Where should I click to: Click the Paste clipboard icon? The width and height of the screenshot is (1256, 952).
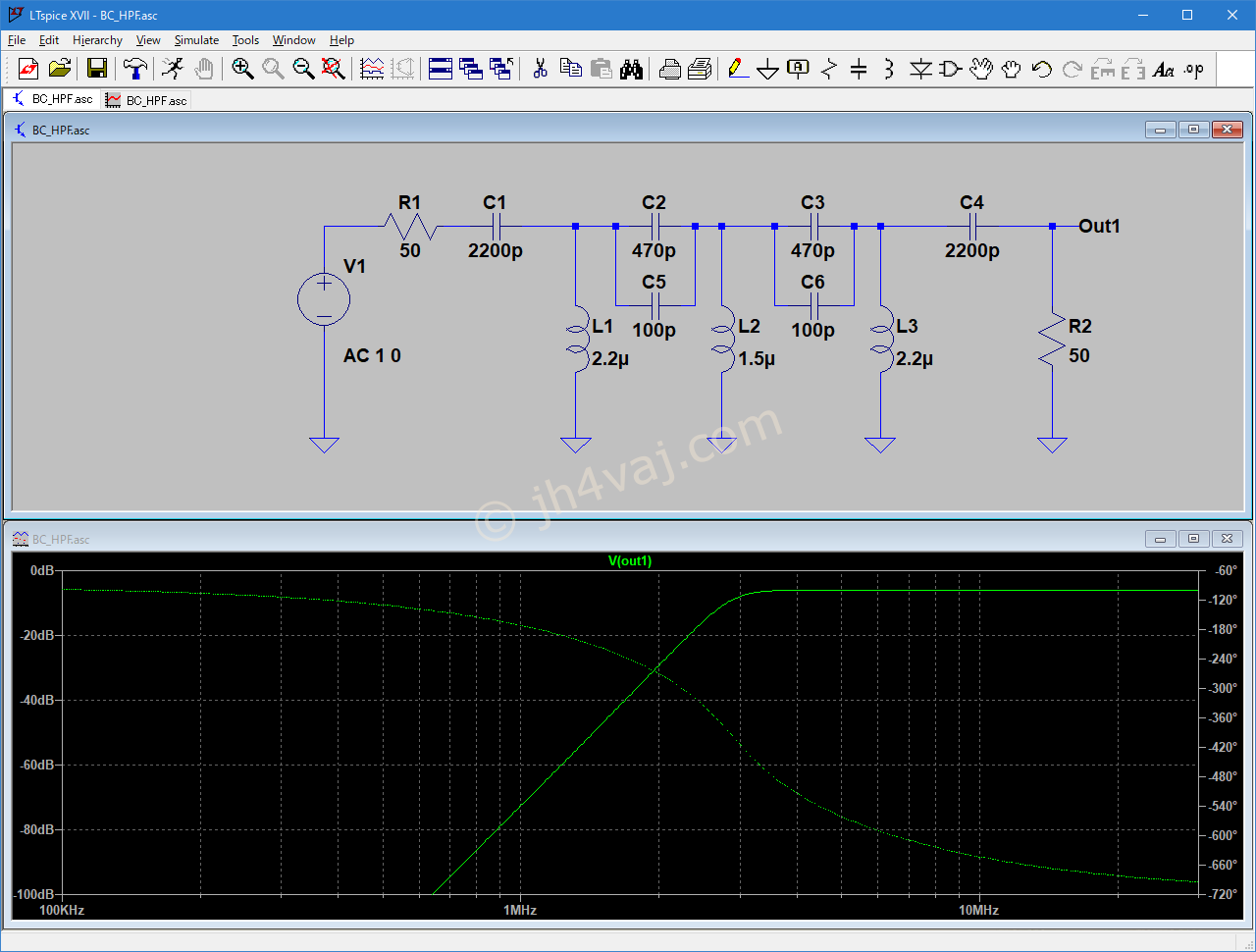tap(601, 69)
